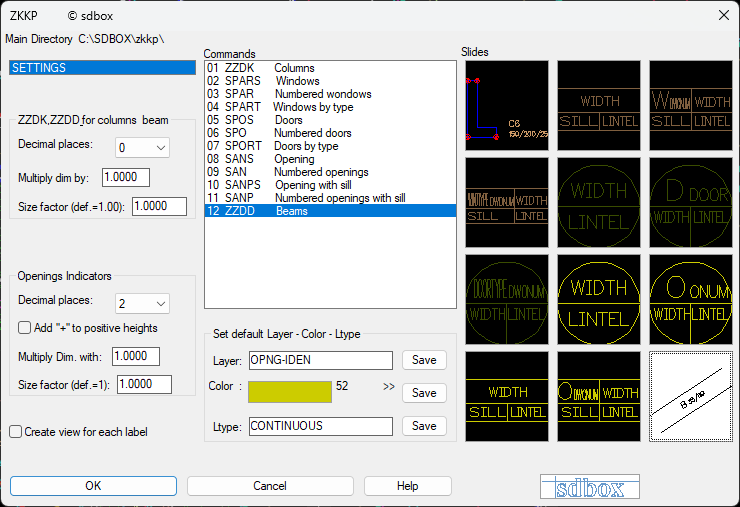Select 01 ZZDK Columns command
Image resolution: width=740 pixels, height=507 pixels.
pos(330,68)
